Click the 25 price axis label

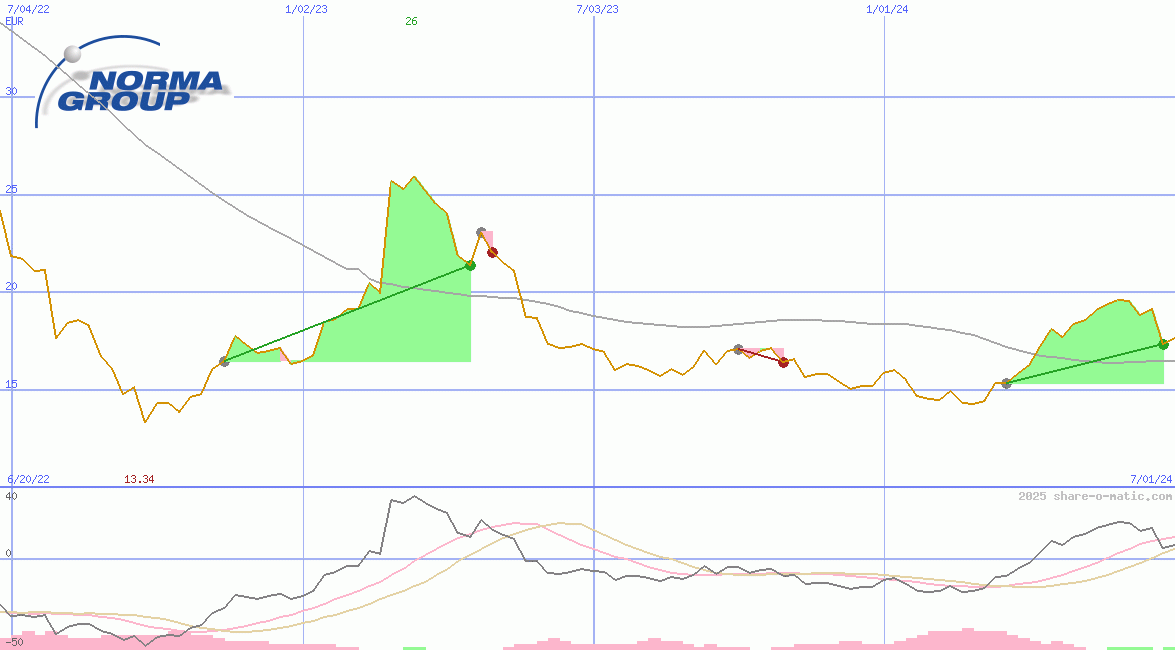point(12,189)
